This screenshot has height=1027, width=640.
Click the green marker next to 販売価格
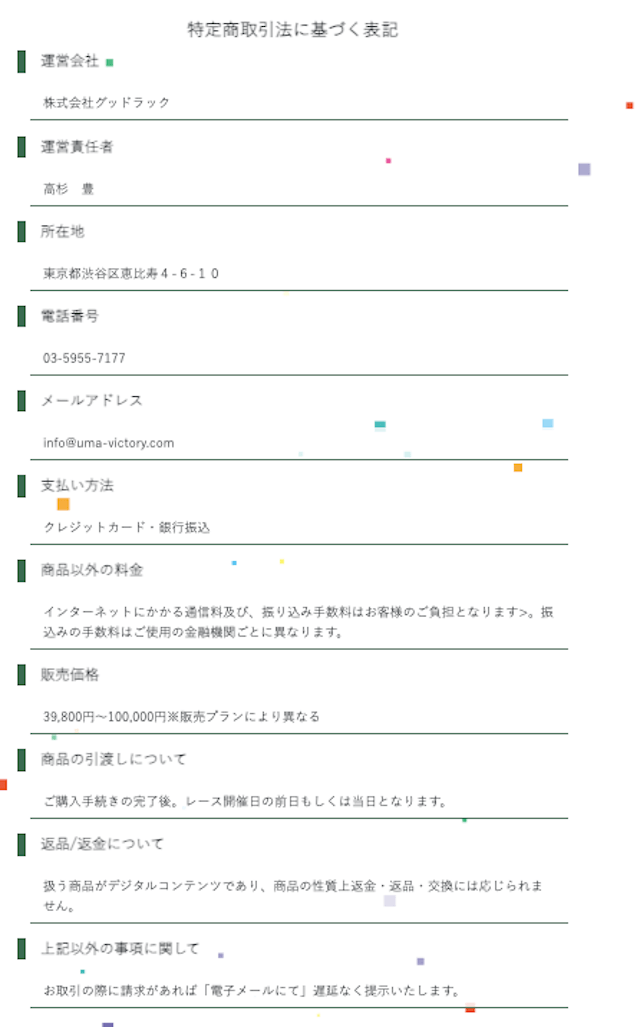(22, 675)
